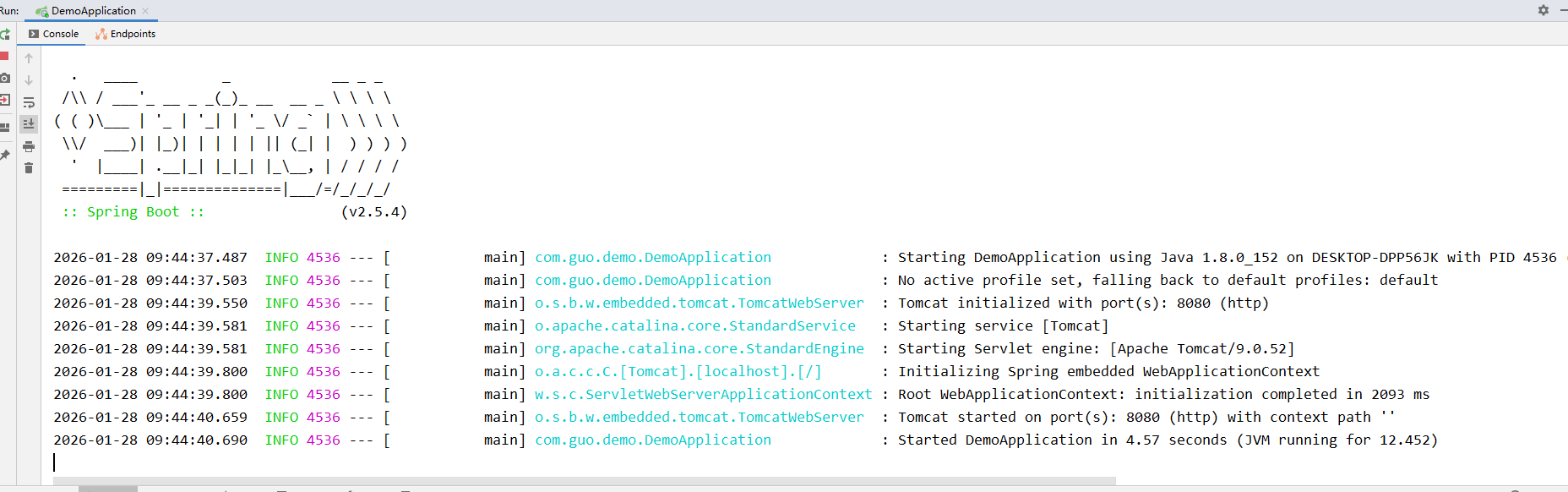
Task: Click the 'org.apache.catalina.core.StandardEngine' logger name
Action: pyautogui.click(x=700, y=348)
